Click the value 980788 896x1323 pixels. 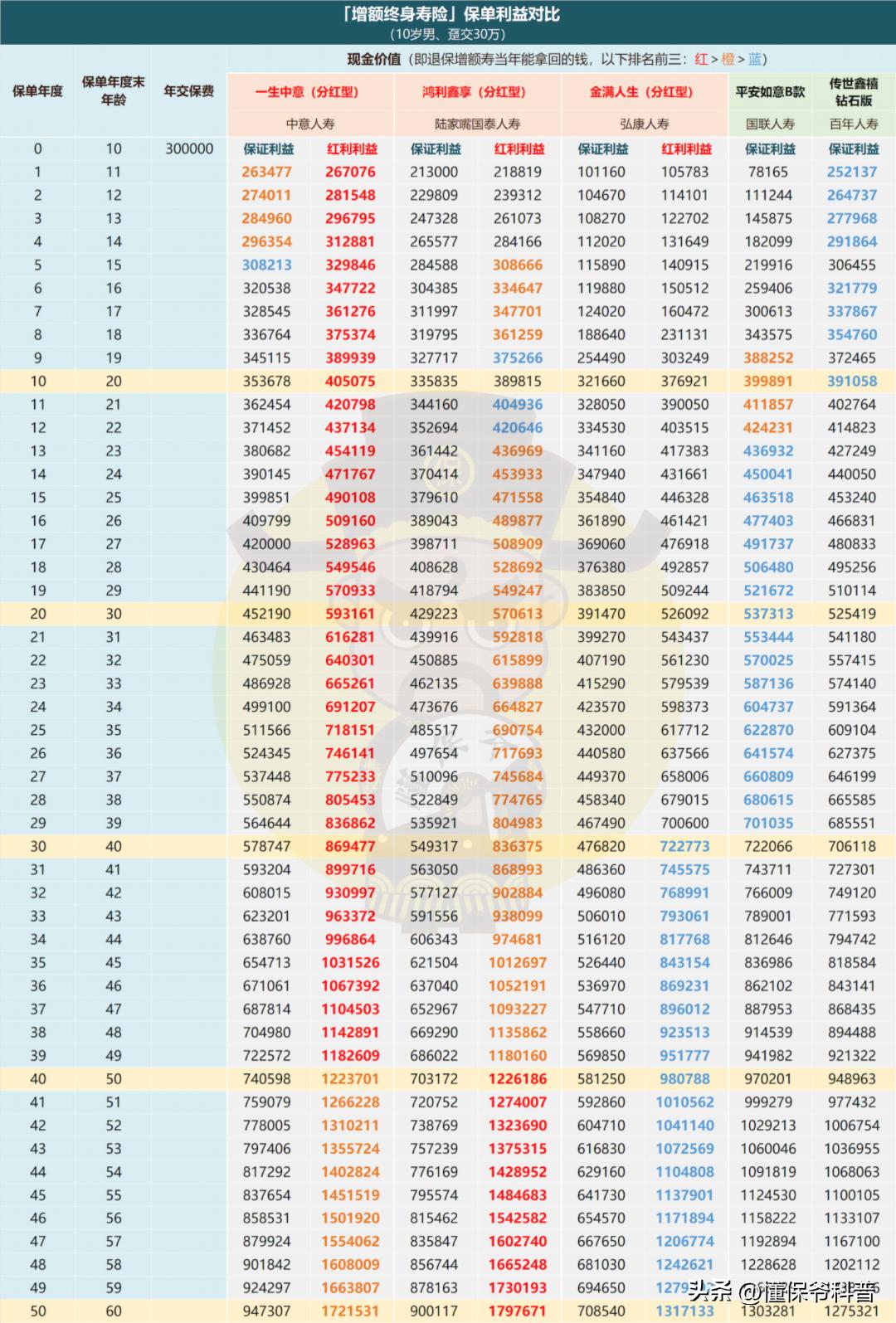(684, 1078)
